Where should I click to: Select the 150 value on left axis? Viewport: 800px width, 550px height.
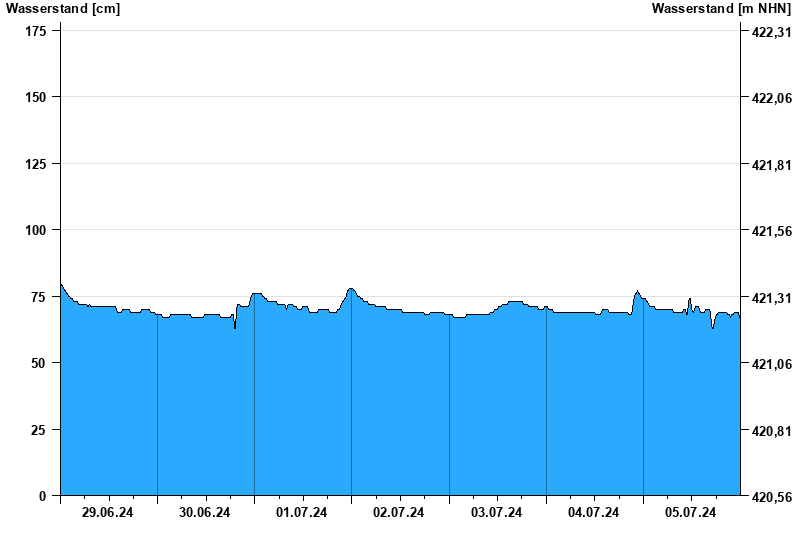pos(36,97)
